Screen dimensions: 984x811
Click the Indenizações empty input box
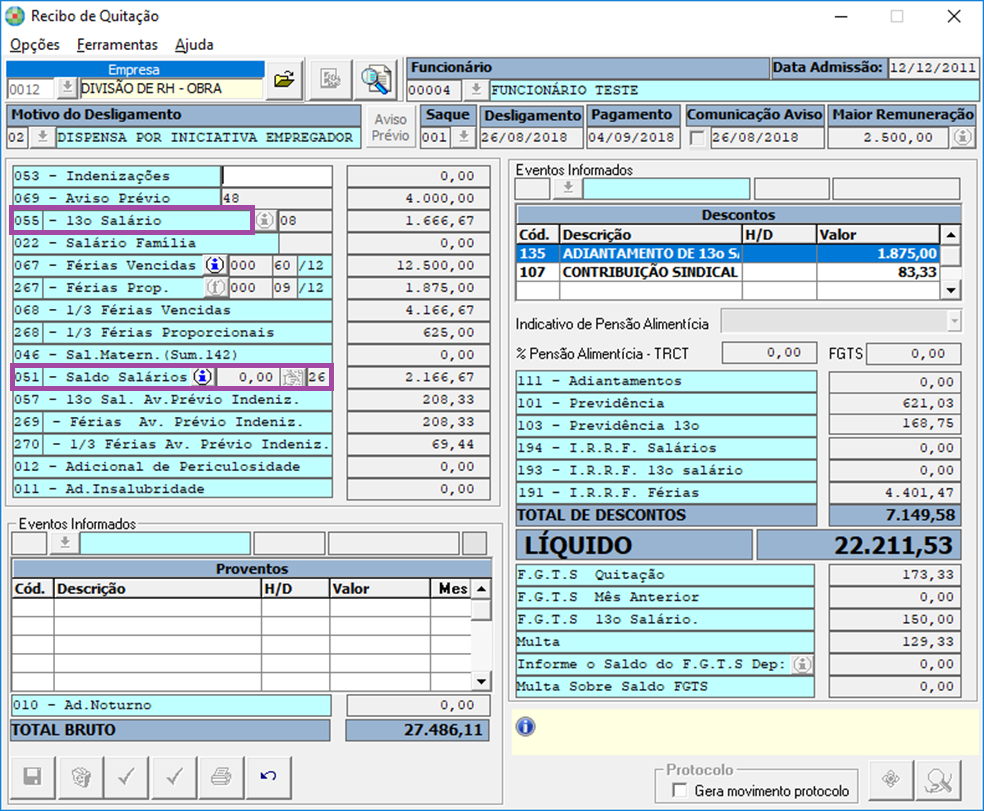point(277,176)
